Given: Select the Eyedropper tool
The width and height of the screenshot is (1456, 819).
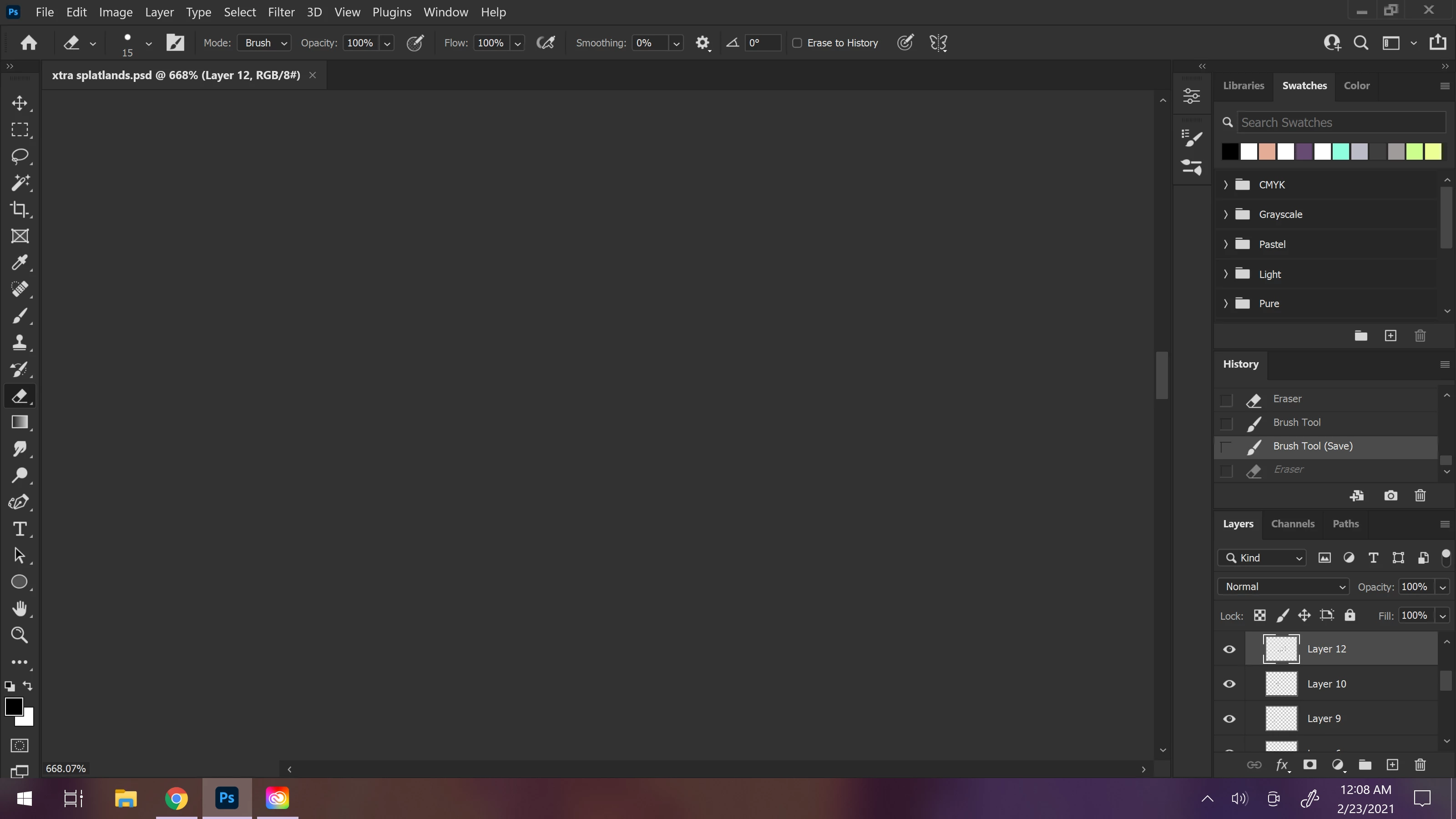Looking at the screenshot, I should click(20, 263).
